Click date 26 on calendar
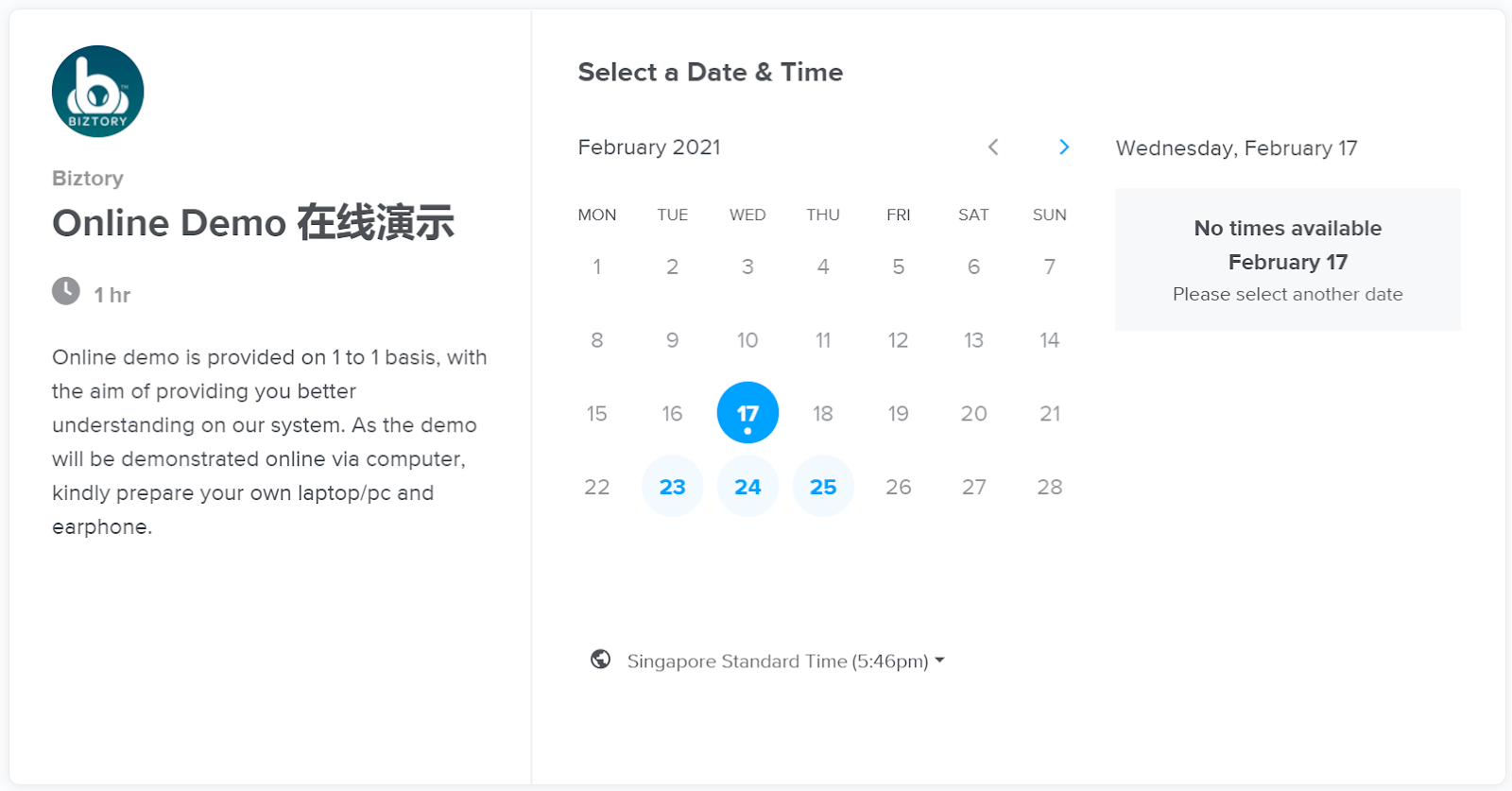The image size is (1512, 791). [x=899, y=487]
